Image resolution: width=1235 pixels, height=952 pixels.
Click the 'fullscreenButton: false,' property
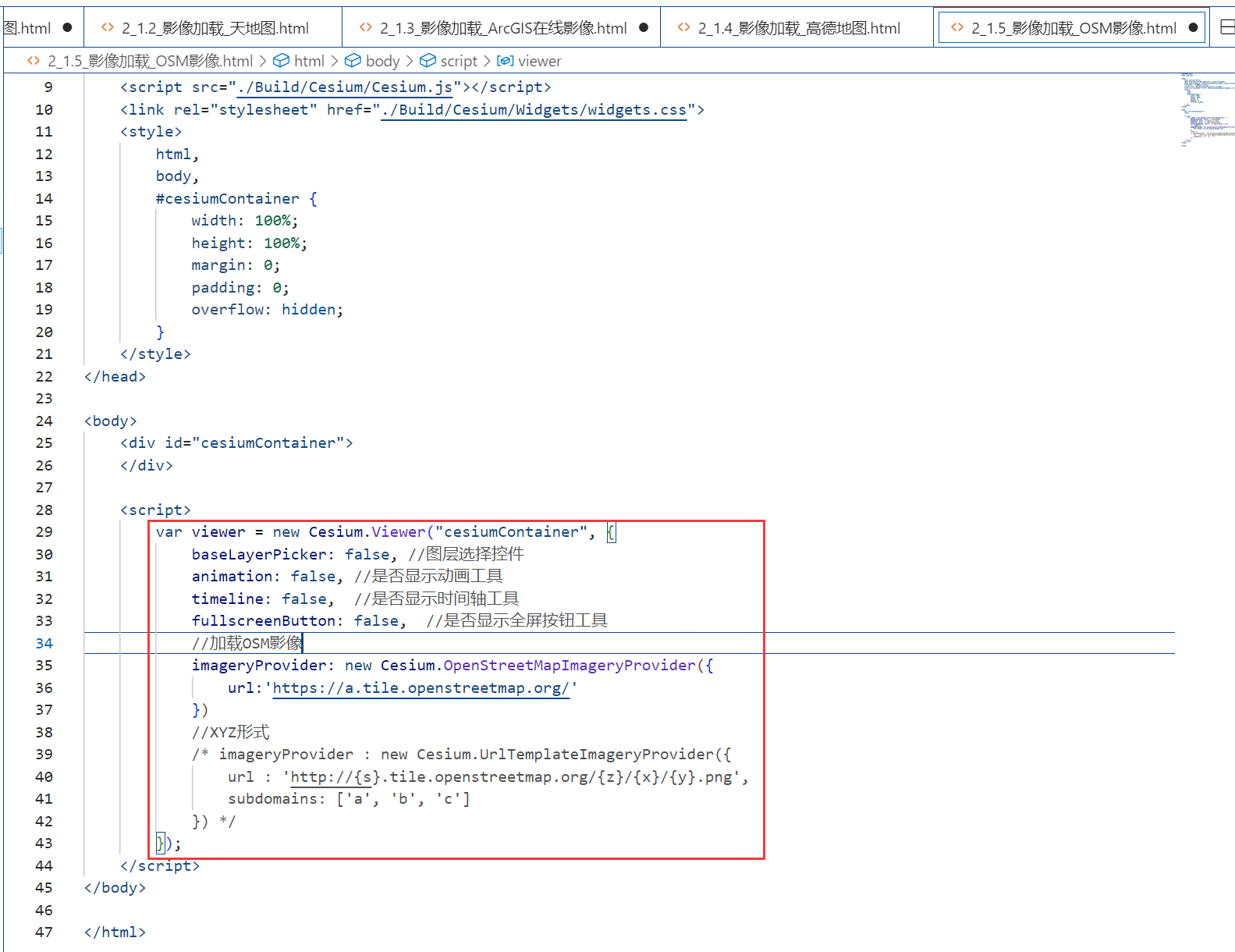[x=299, y=621]
